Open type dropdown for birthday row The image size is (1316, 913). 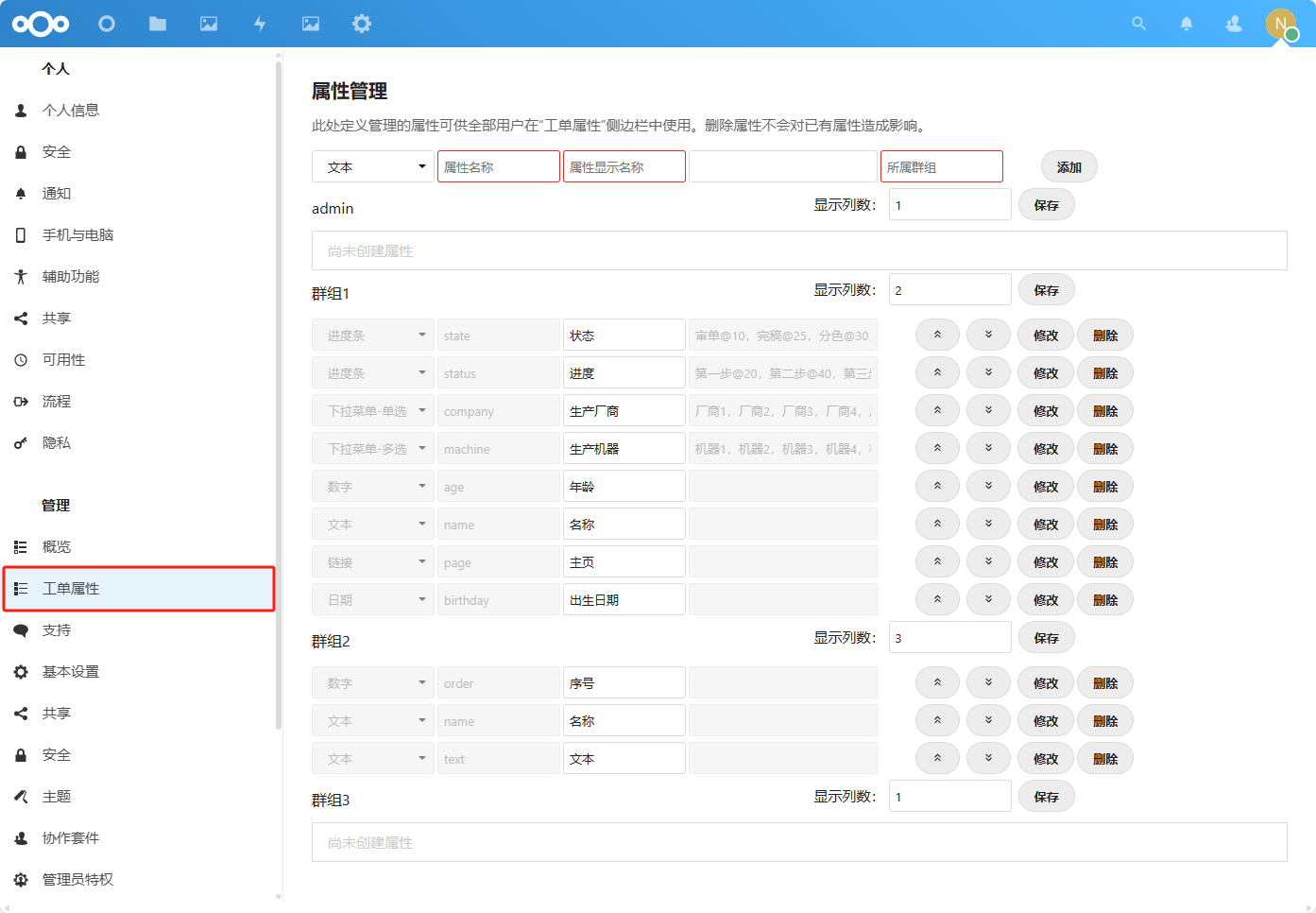373,599
